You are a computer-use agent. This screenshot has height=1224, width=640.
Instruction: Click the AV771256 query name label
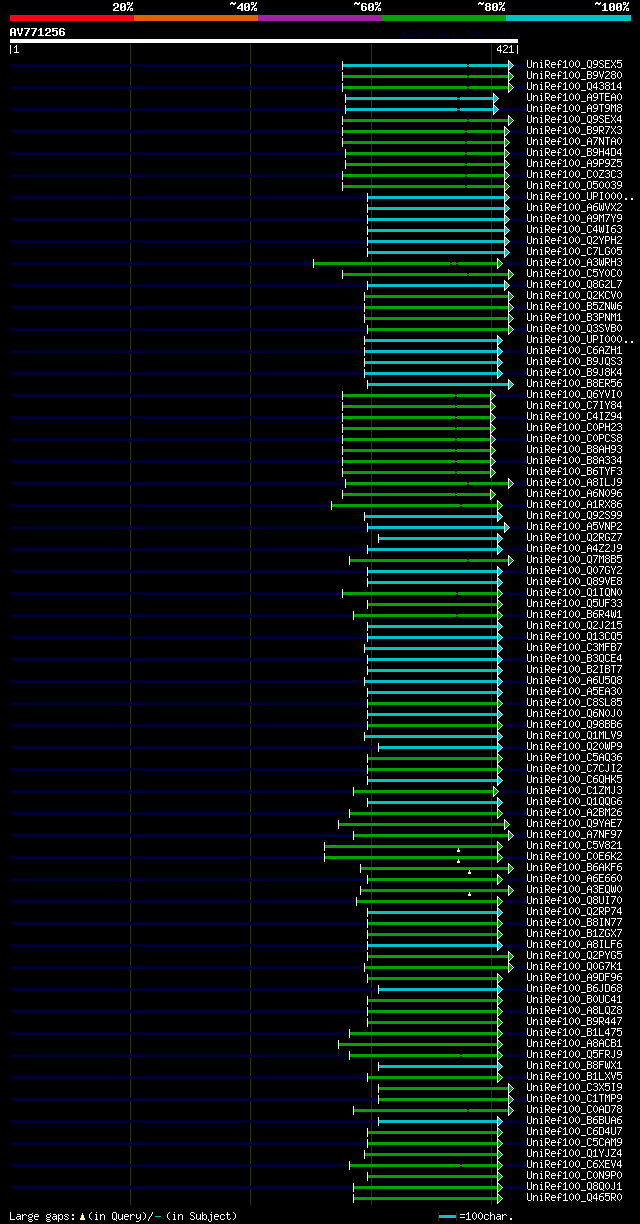pos(38,32)
